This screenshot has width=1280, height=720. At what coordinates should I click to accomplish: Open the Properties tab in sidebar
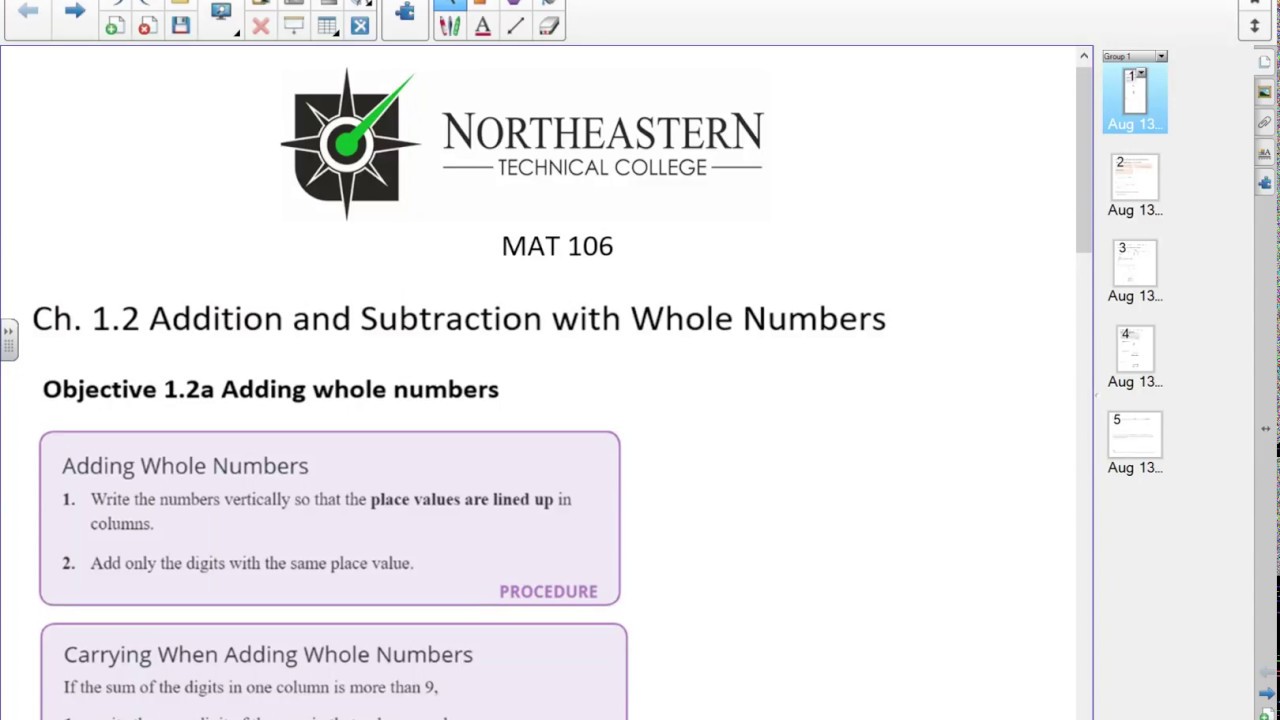point(1265,153)
